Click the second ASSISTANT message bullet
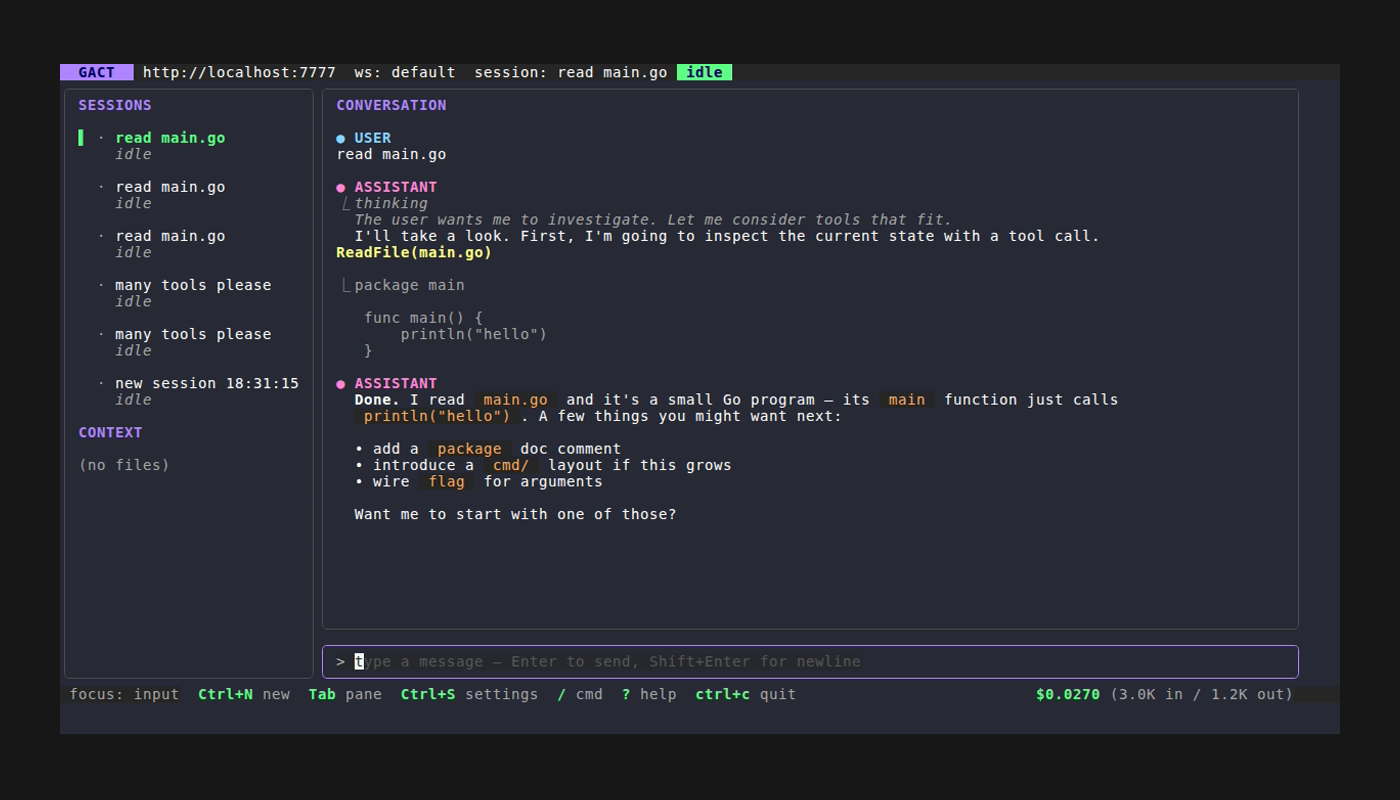 point(341,383)
